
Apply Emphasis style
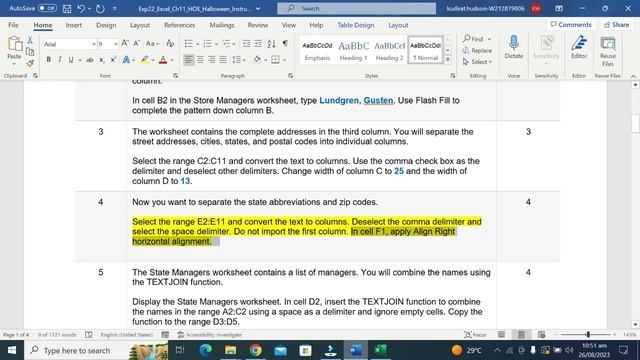point(317,50)
